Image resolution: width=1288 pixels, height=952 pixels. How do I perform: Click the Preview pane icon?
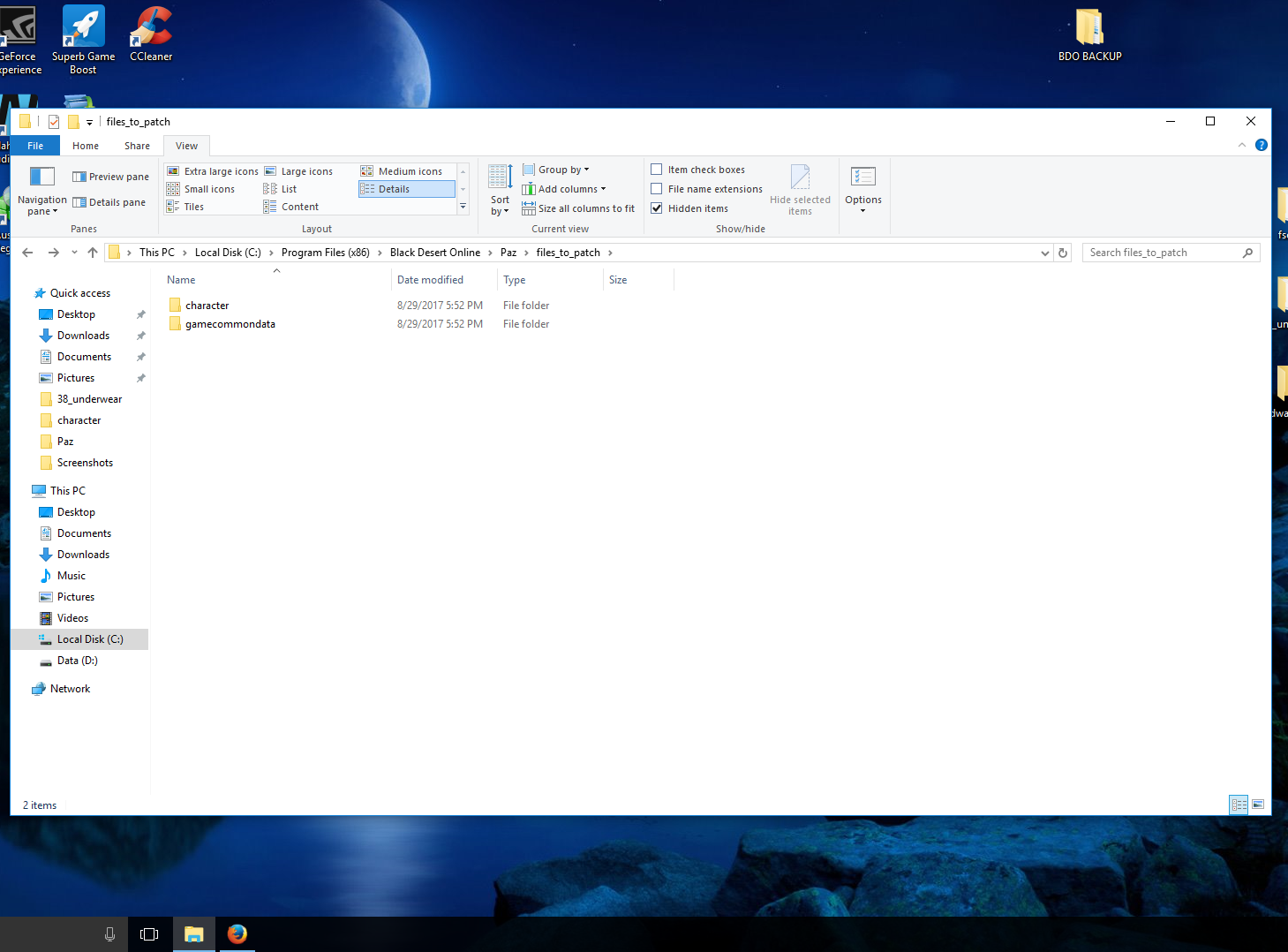(79, 177)
